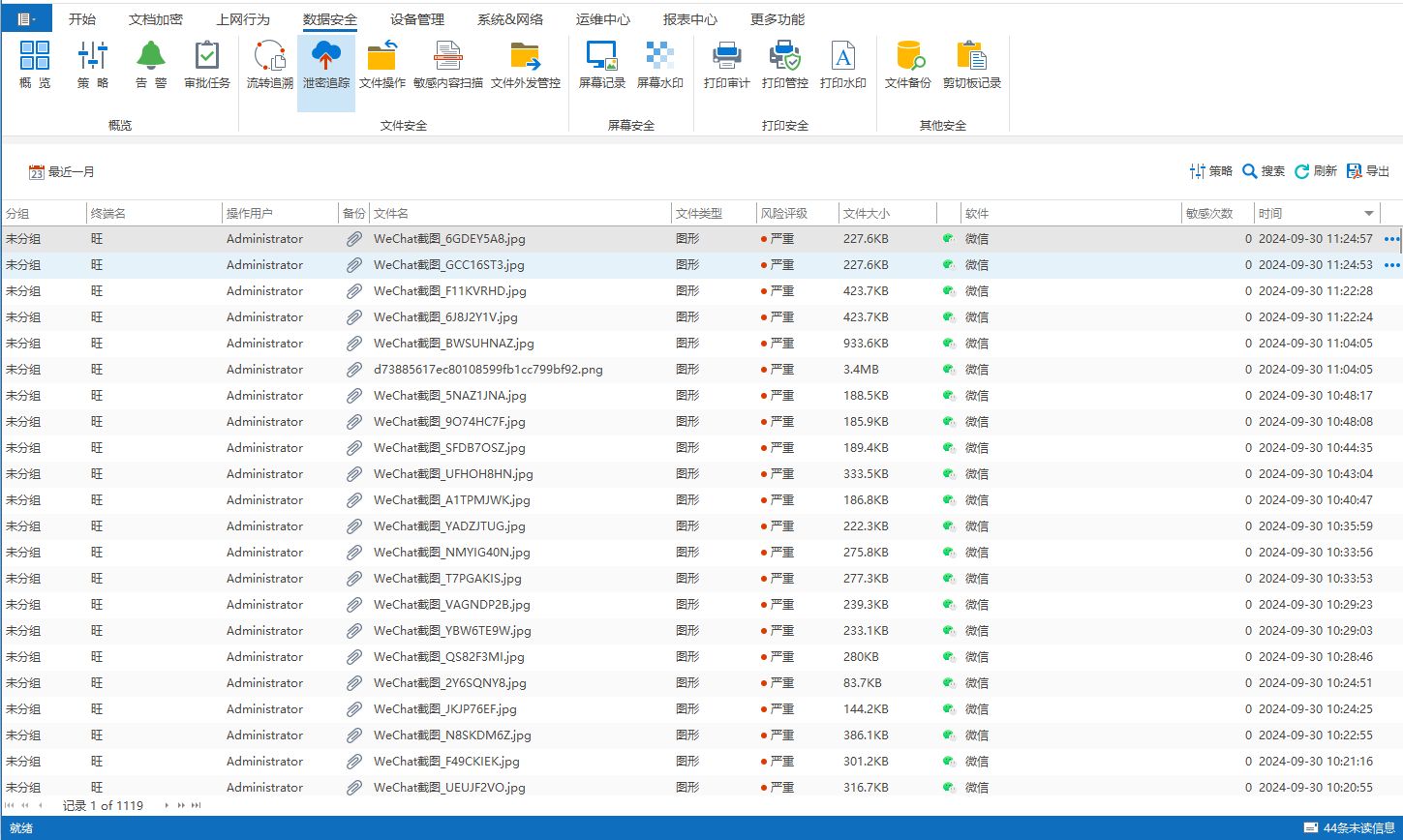
Task: Sort by 风险评级 column header
Action: pyautogui.click(x=797, y=213)
